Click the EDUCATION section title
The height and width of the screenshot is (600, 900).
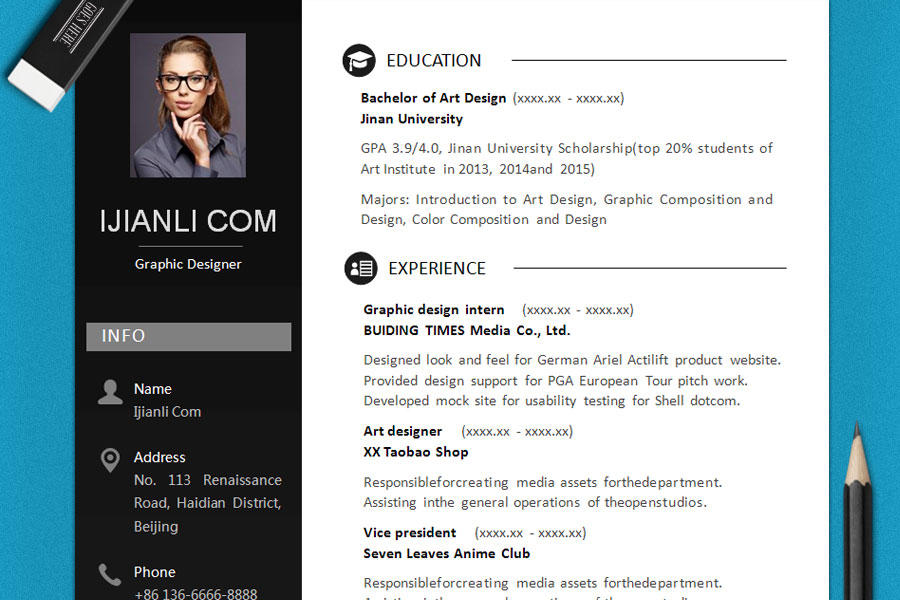(x=433, y=61)
